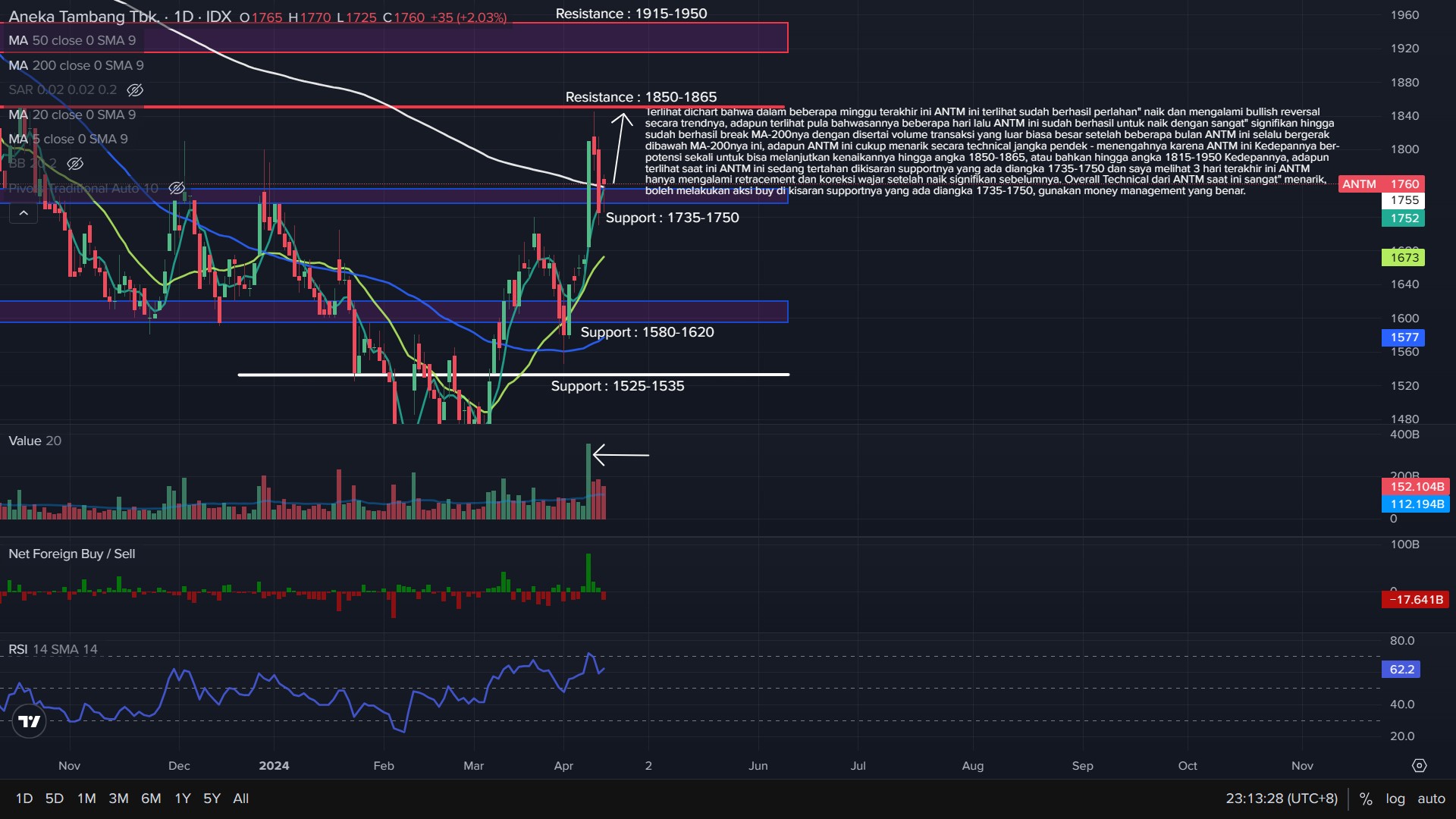Viewport: 1456px width, 819px height.
Task: Select 6M time range
Action: 151,799
